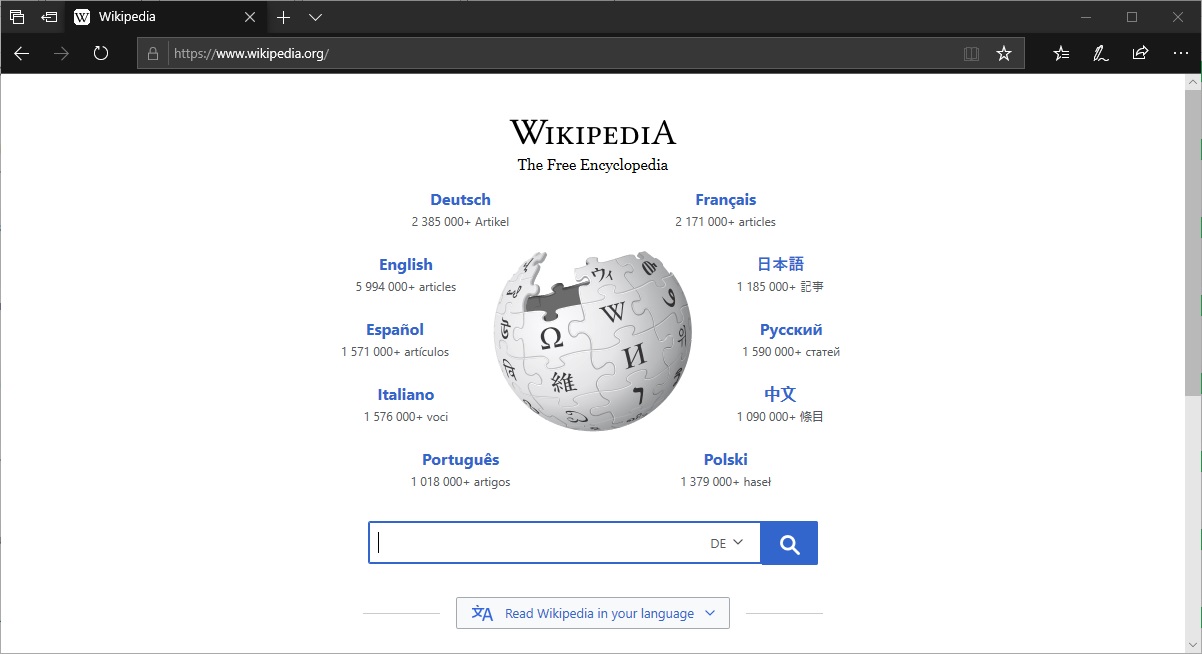Click the 'Tabs you've set aside' icon

coord(16,17)
